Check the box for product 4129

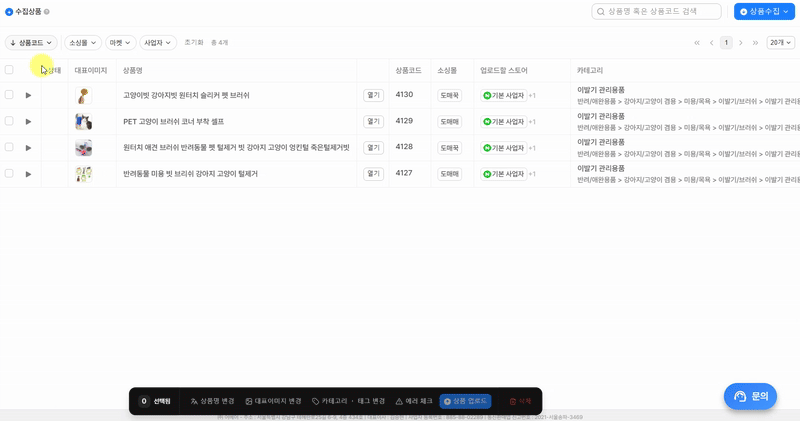click(x=9, y=121)
